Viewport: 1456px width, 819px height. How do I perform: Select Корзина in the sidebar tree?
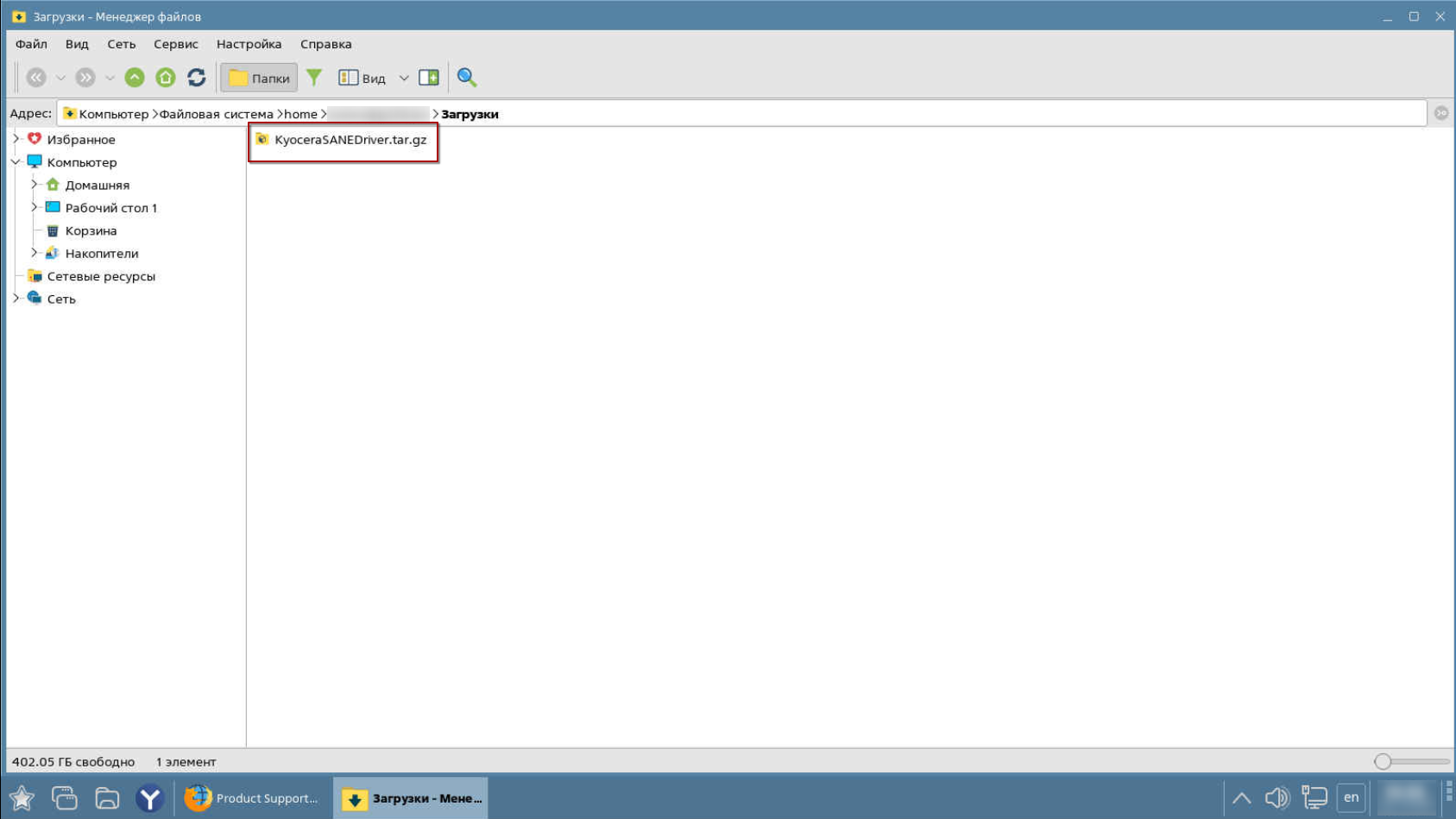tap(91, 230)
